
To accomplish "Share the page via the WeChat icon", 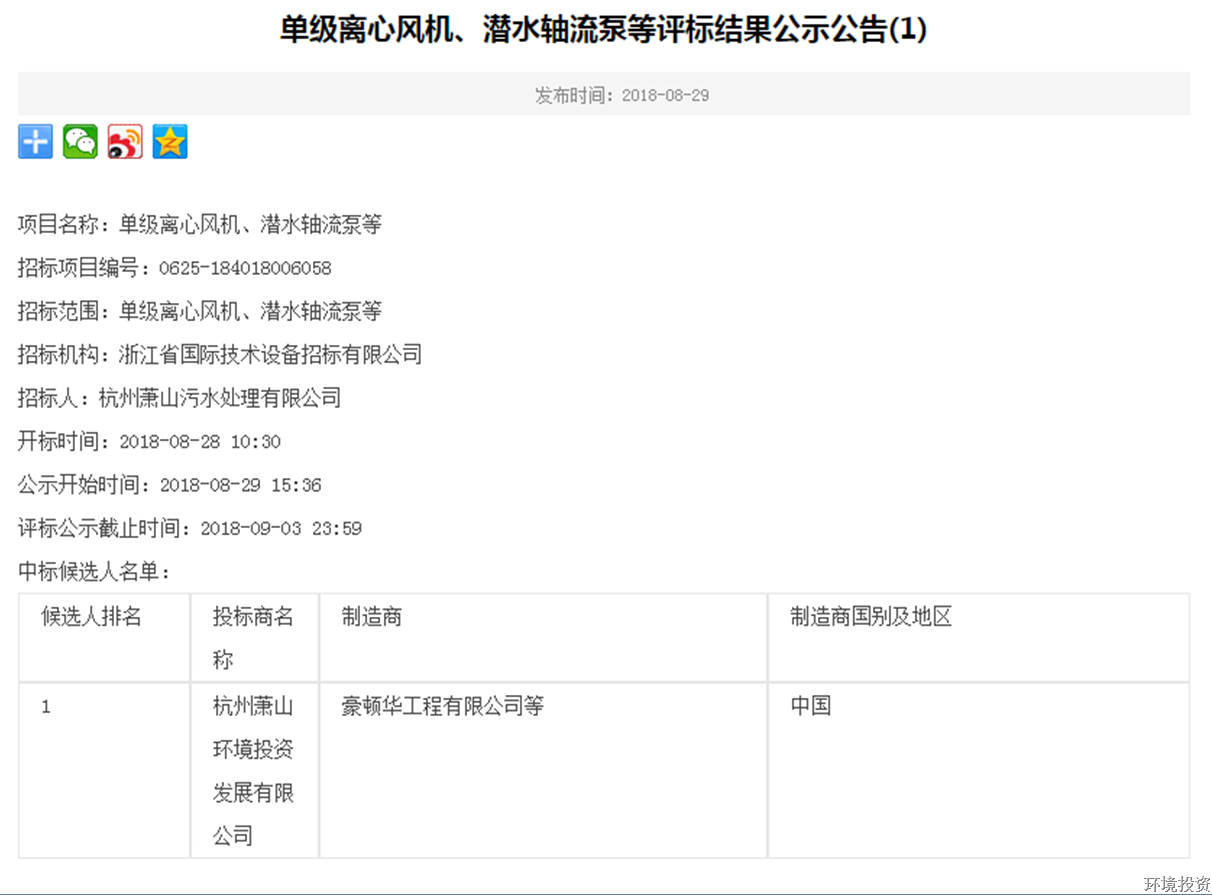I will 80,142.
